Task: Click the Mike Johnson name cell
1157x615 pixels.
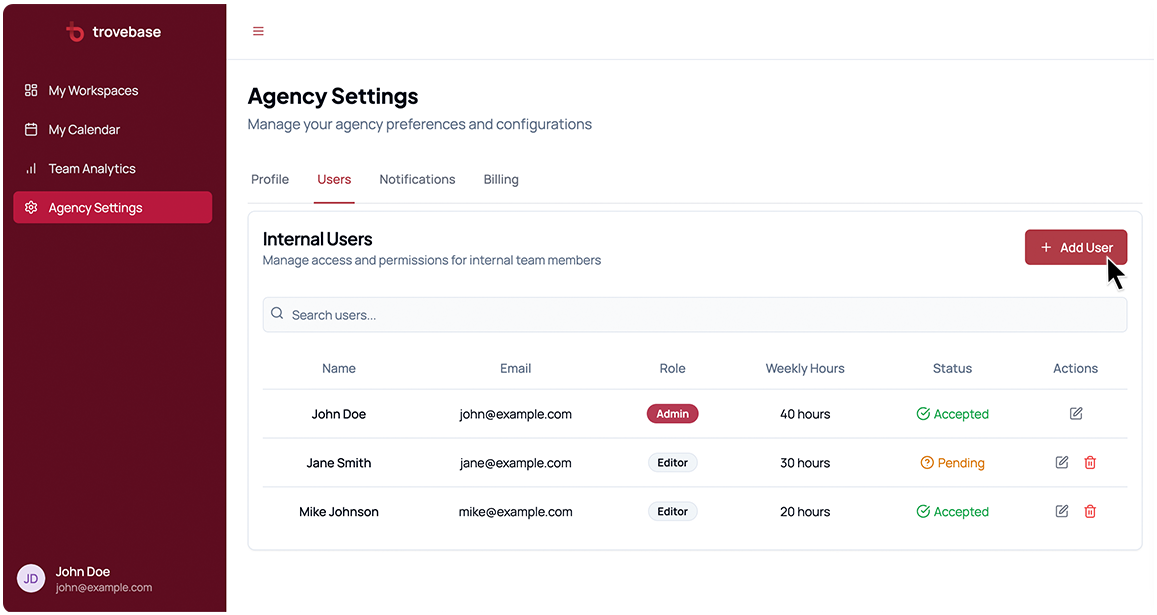Action: coord(339,512)
